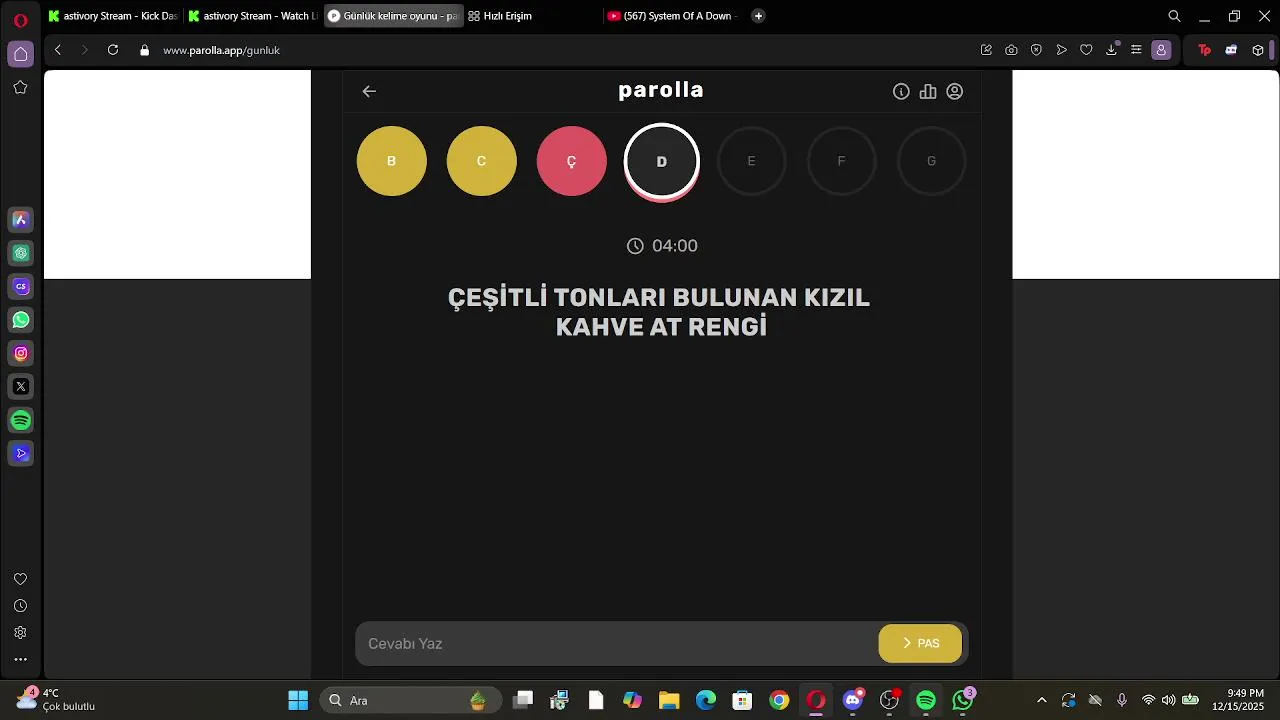Screen dimensions: 1280x720
Task: Open the snapshot camera icon in toolbar
Action: [1012, 50]
